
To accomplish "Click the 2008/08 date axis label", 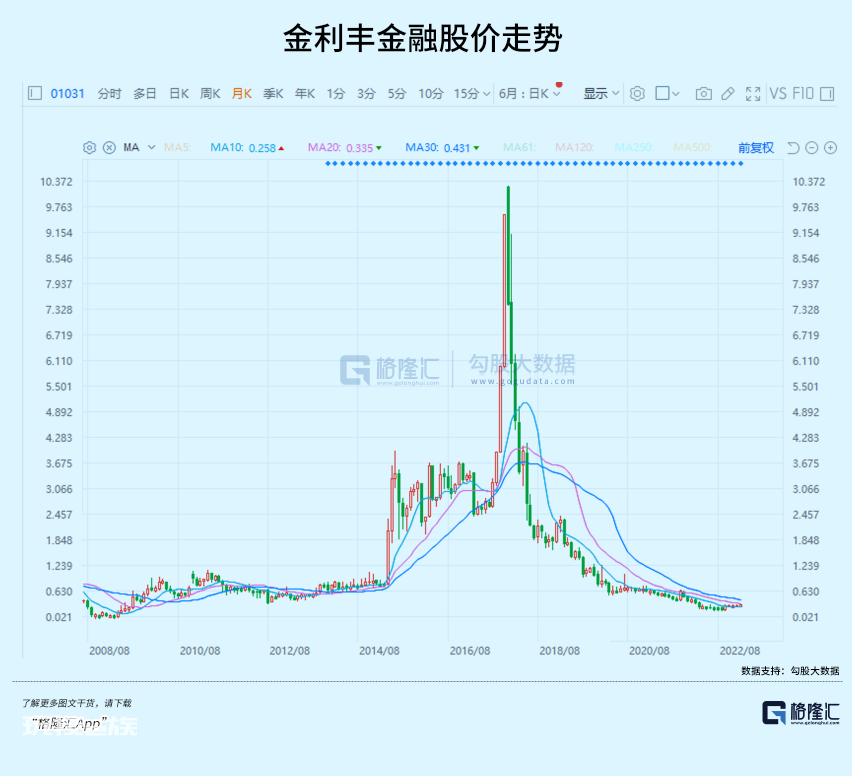I will tap(109, 650).
